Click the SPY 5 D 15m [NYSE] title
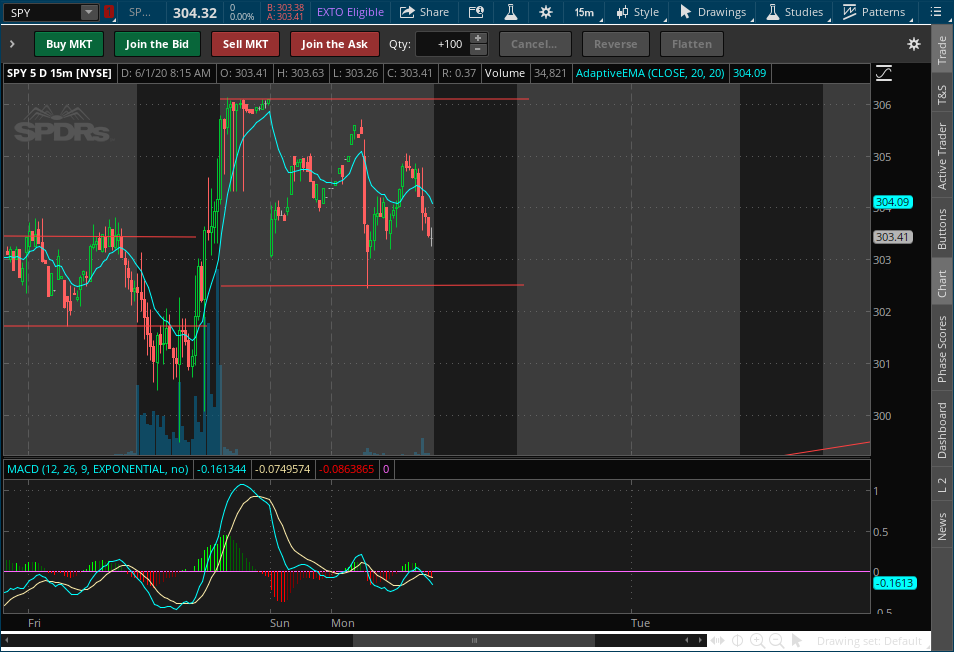The image size is (954, 652). (x=59, y=73)
